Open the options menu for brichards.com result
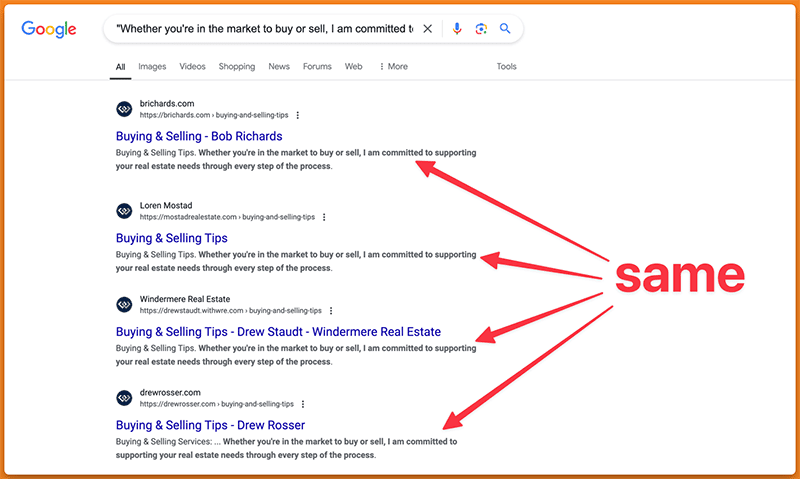Viewport: 800px width, 479px height. click(x=298, y=115)
